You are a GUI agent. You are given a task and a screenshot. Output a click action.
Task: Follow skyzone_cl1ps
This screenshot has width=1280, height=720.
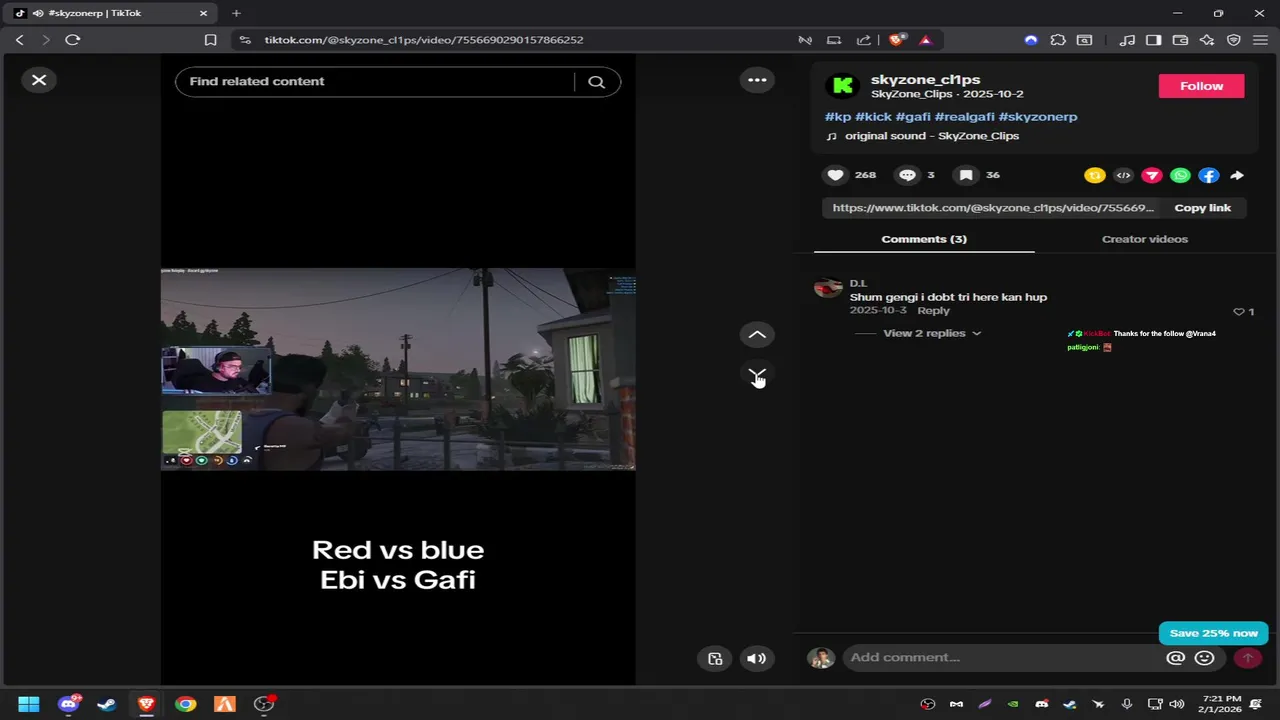coord(1201,86)
